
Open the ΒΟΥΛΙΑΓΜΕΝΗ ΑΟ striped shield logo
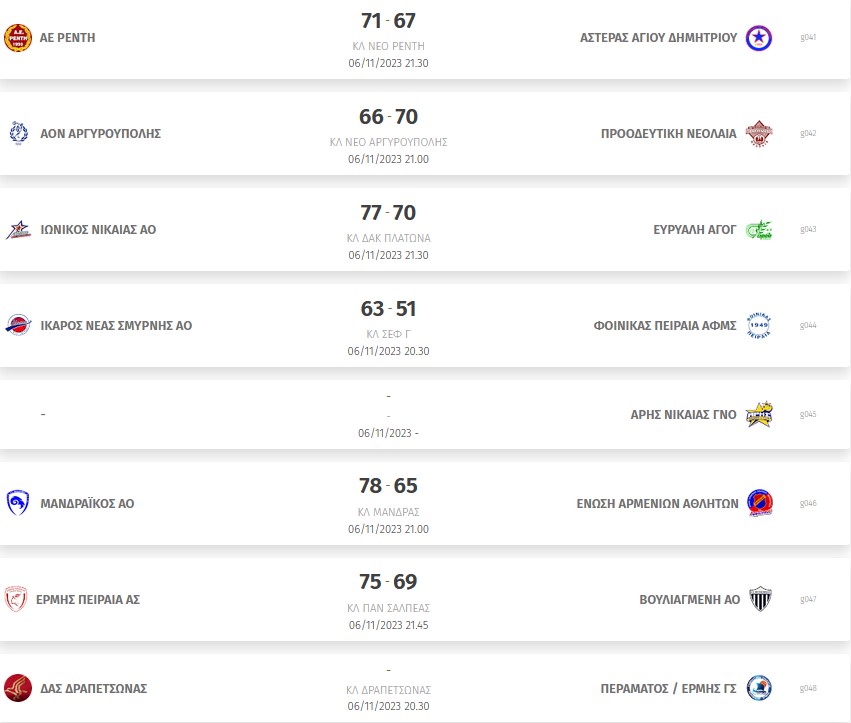pos(760,599)
